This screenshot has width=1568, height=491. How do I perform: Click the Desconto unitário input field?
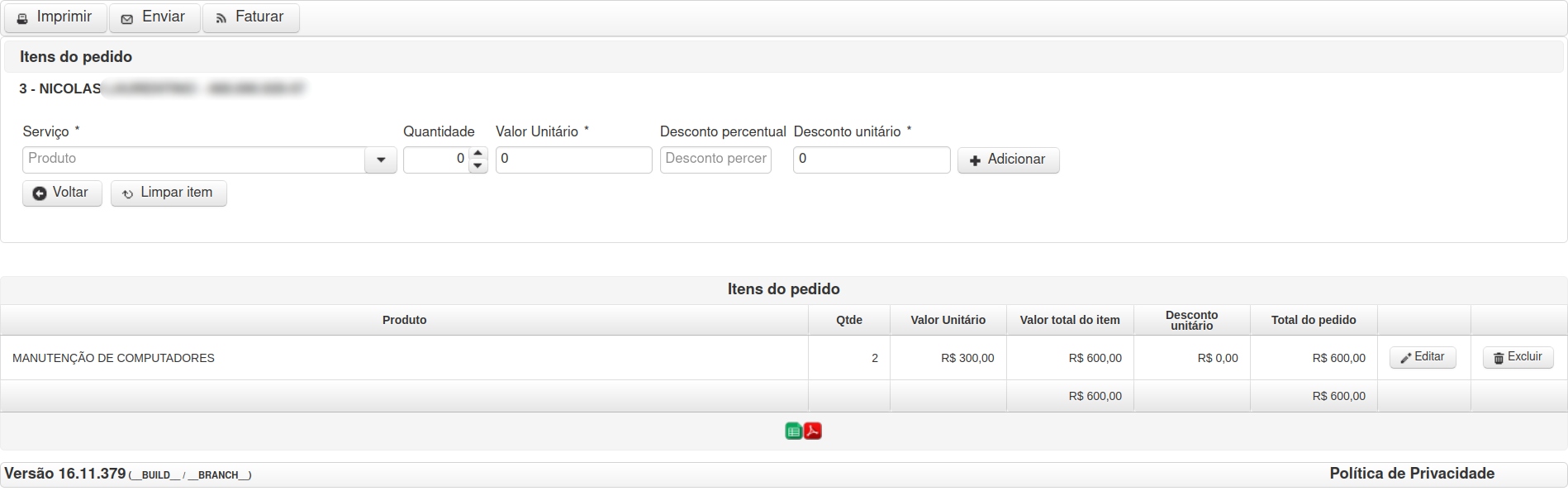[872, 160]
